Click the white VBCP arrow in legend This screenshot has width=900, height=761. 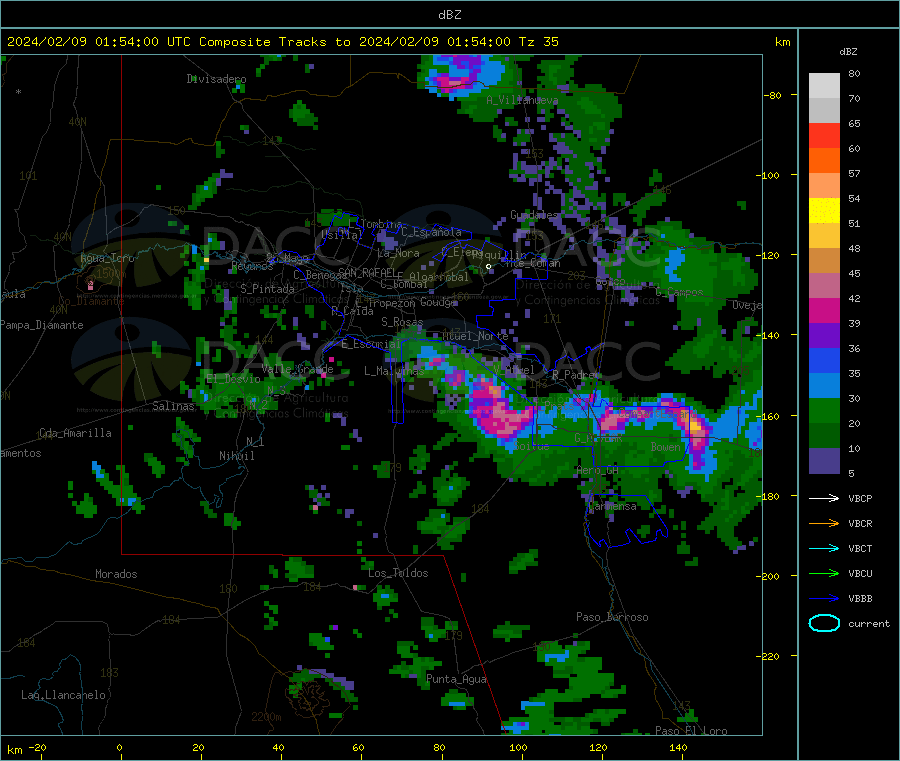(824, 498)
